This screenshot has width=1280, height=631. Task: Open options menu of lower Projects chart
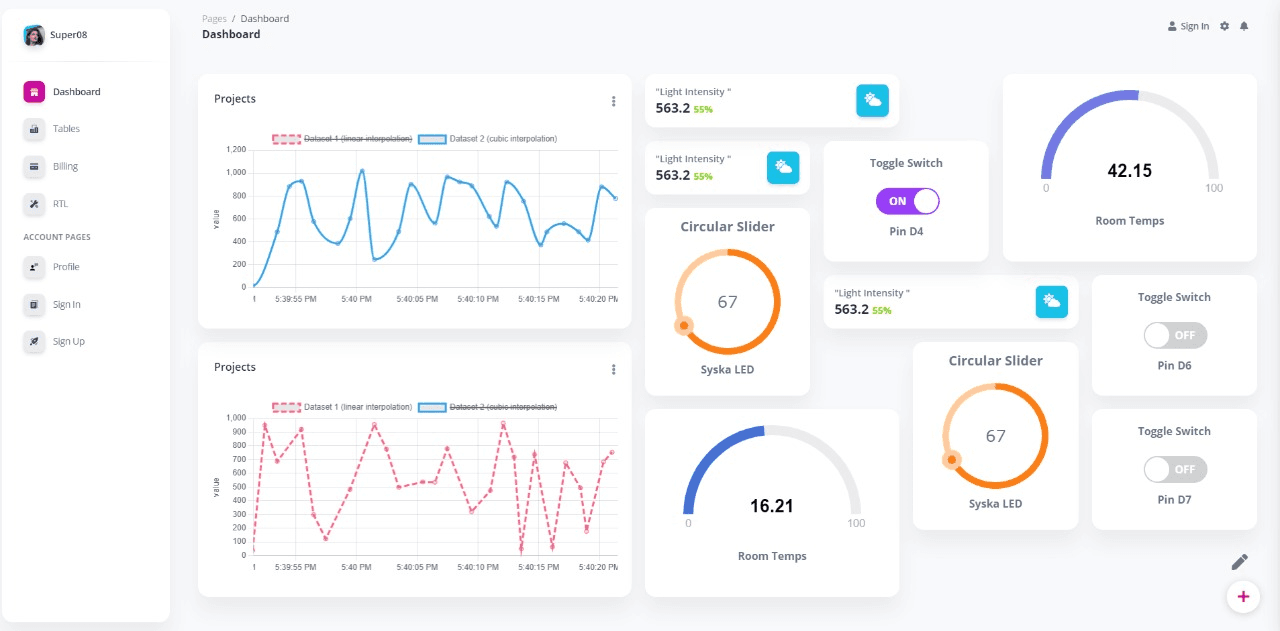pyautogui.click(x=614, y=369)
